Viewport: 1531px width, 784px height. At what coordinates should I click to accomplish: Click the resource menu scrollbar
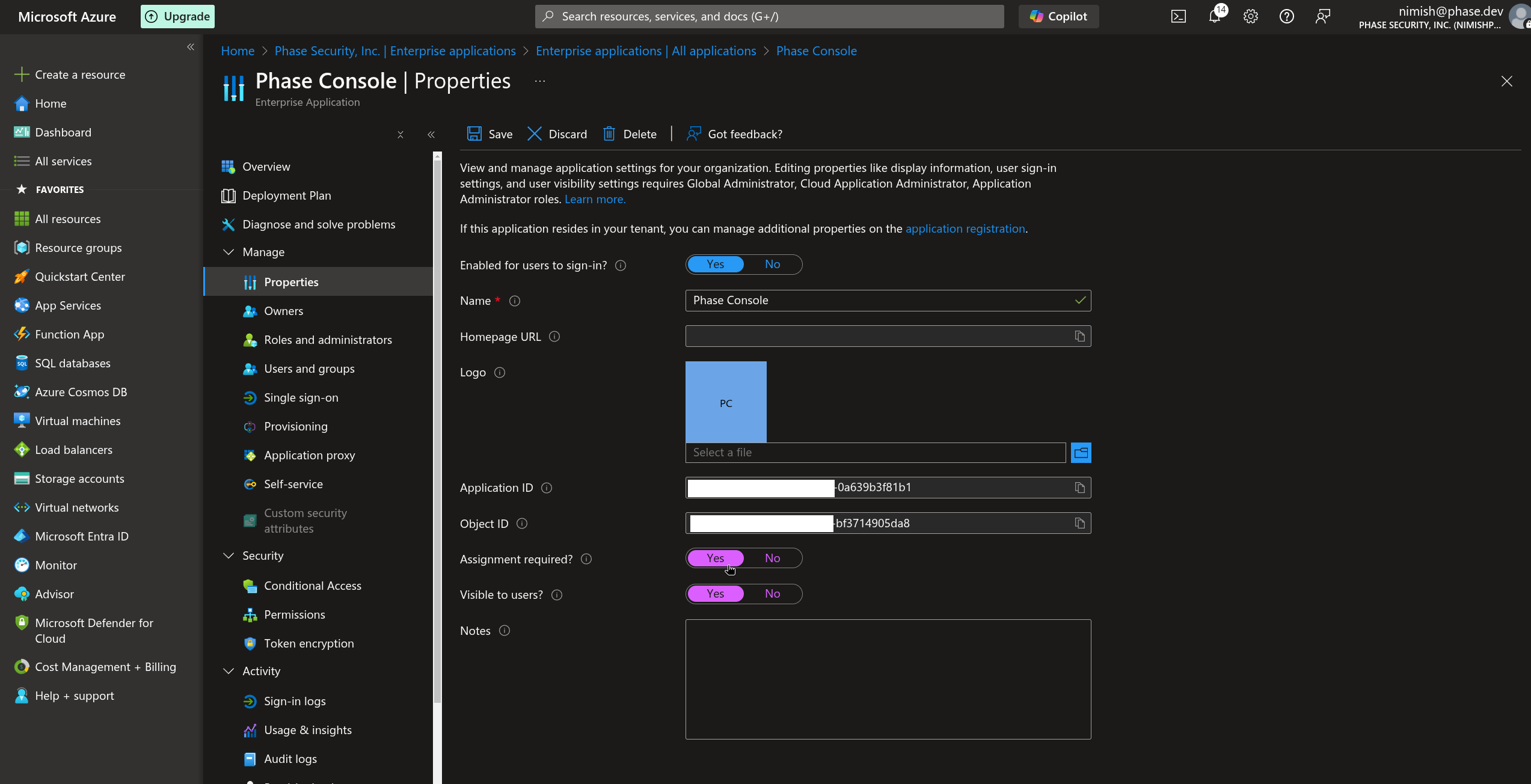[437, 431]
